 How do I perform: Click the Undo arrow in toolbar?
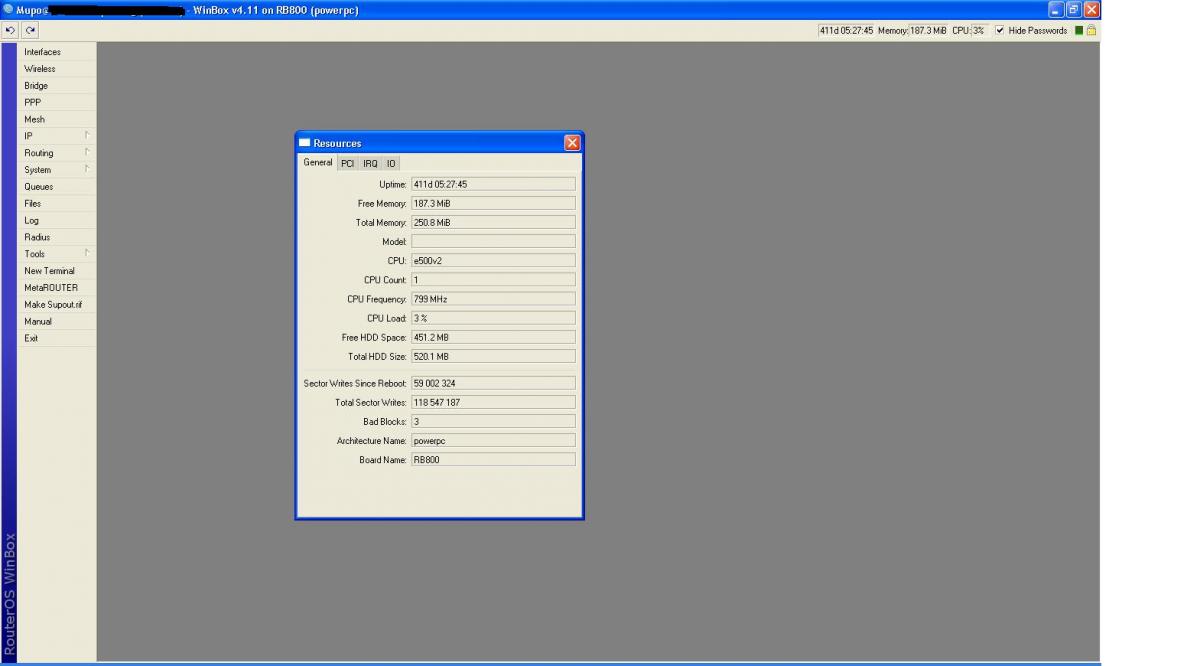[11, 30]
